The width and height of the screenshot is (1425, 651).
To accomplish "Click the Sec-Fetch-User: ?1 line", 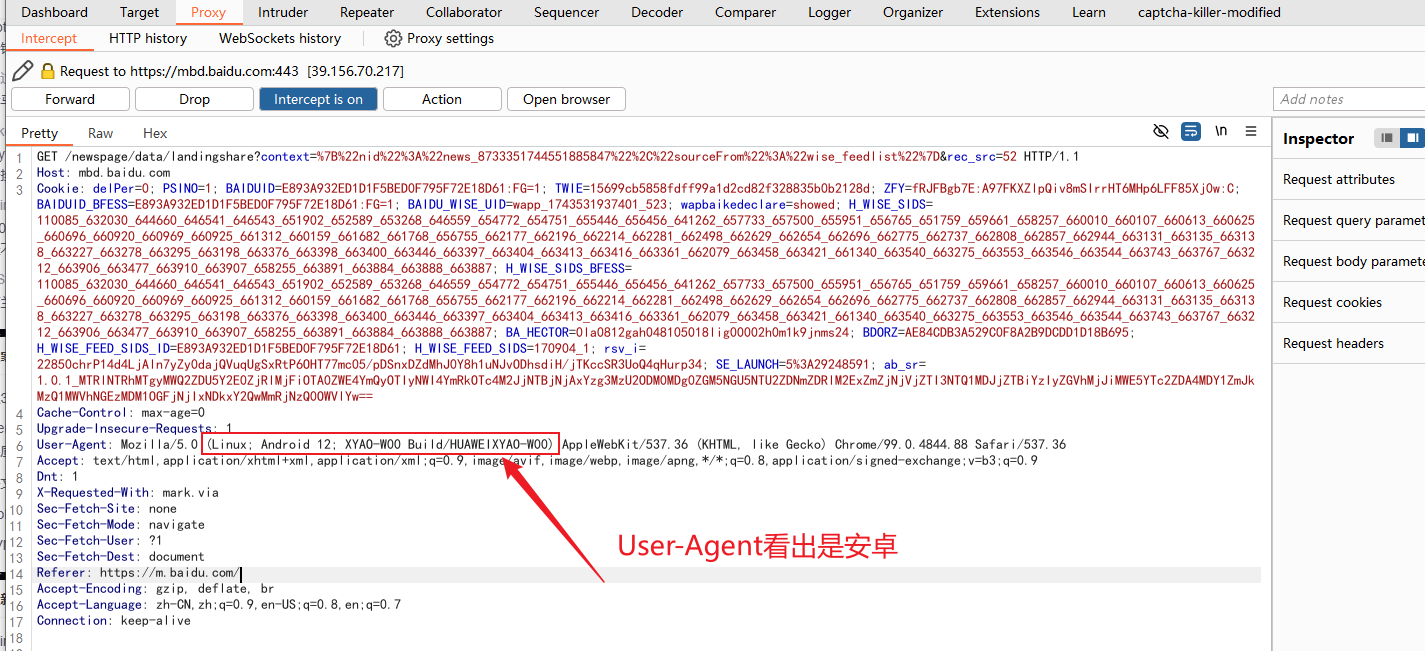I will 100,540.
